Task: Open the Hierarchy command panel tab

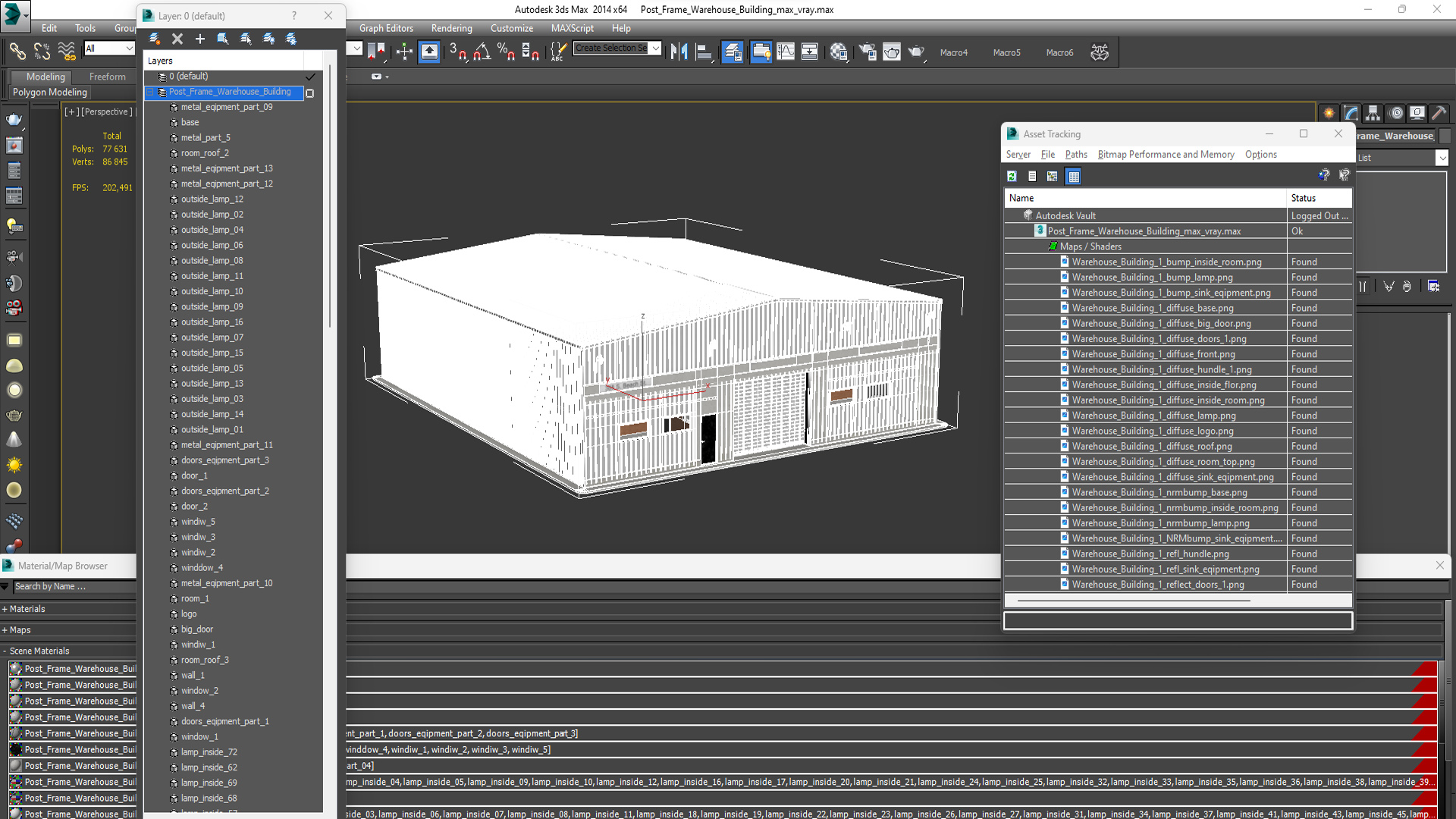Action: click(1373, 113)
